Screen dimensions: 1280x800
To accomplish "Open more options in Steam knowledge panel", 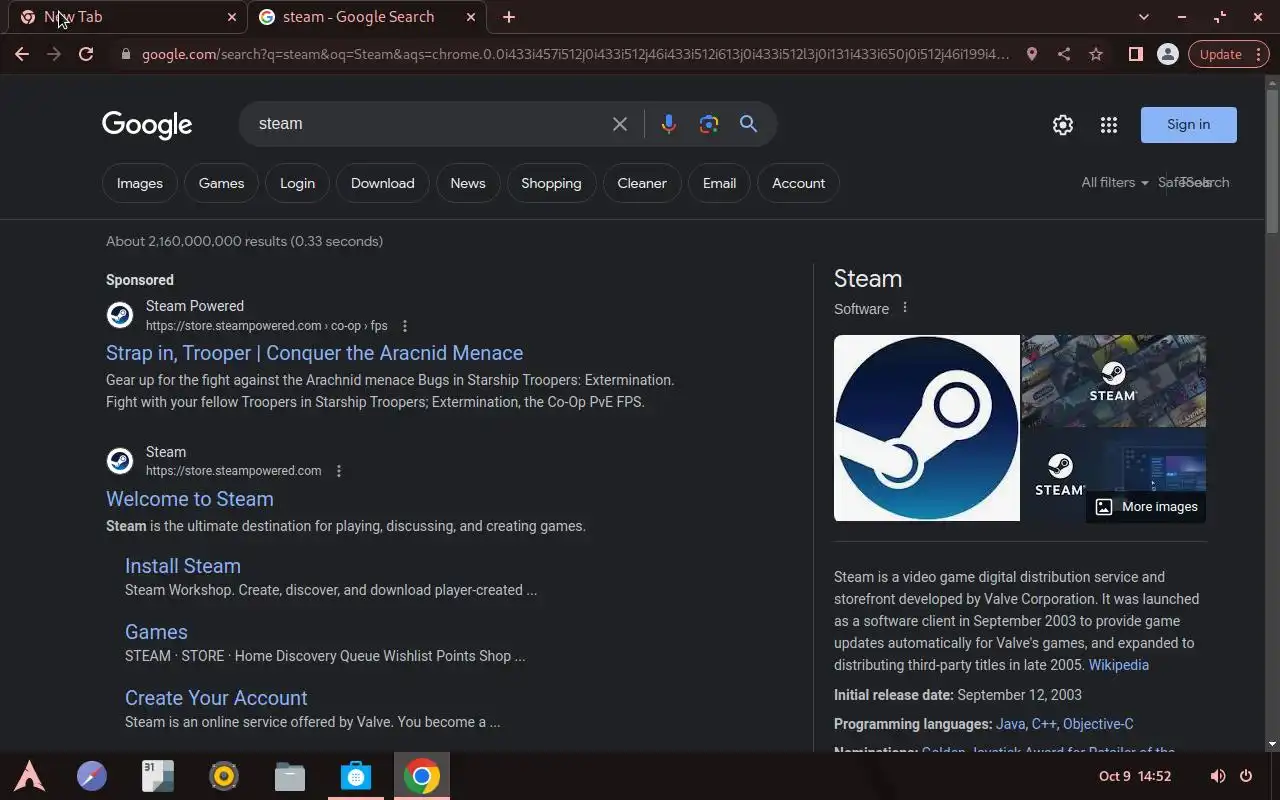I will (x=905, y=308).
